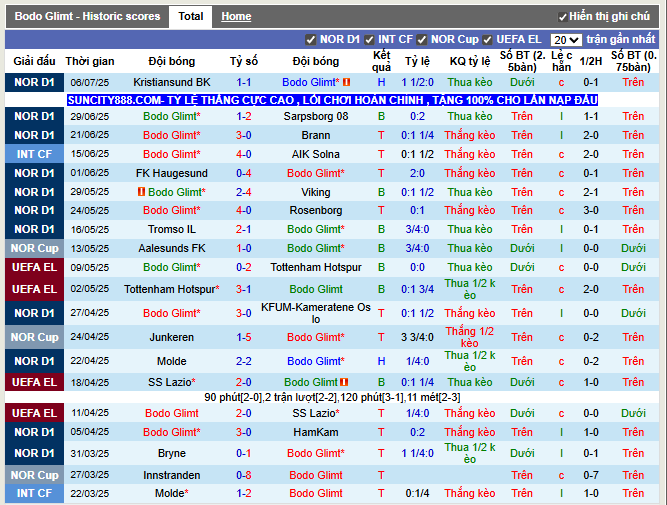Image resolution: width=667 pixels, height=505 pixels.
Task: Click the Thời gian column header
Action: click(x=90, y=61)
